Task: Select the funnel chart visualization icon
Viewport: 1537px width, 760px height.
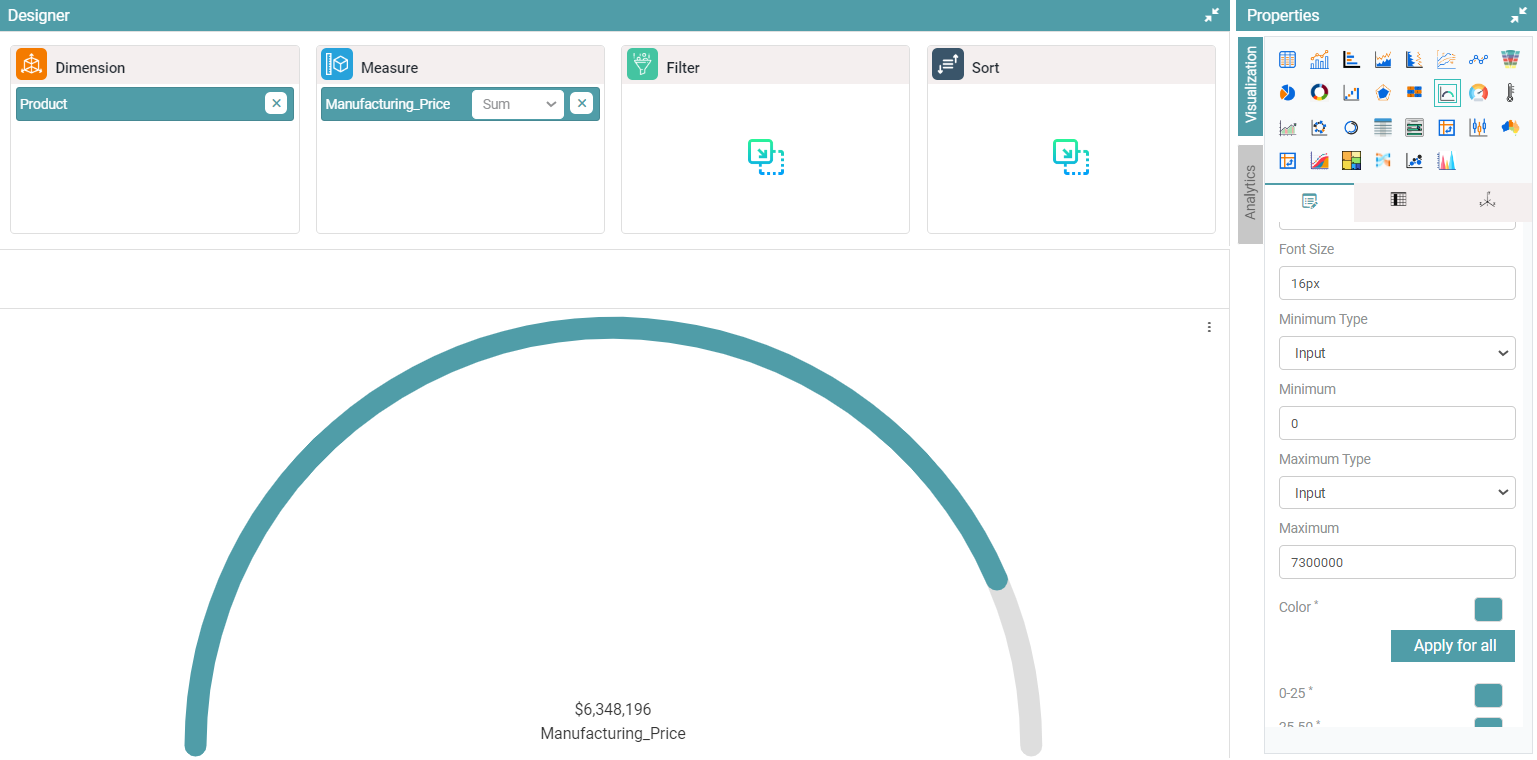Action: coord(1510,60)
